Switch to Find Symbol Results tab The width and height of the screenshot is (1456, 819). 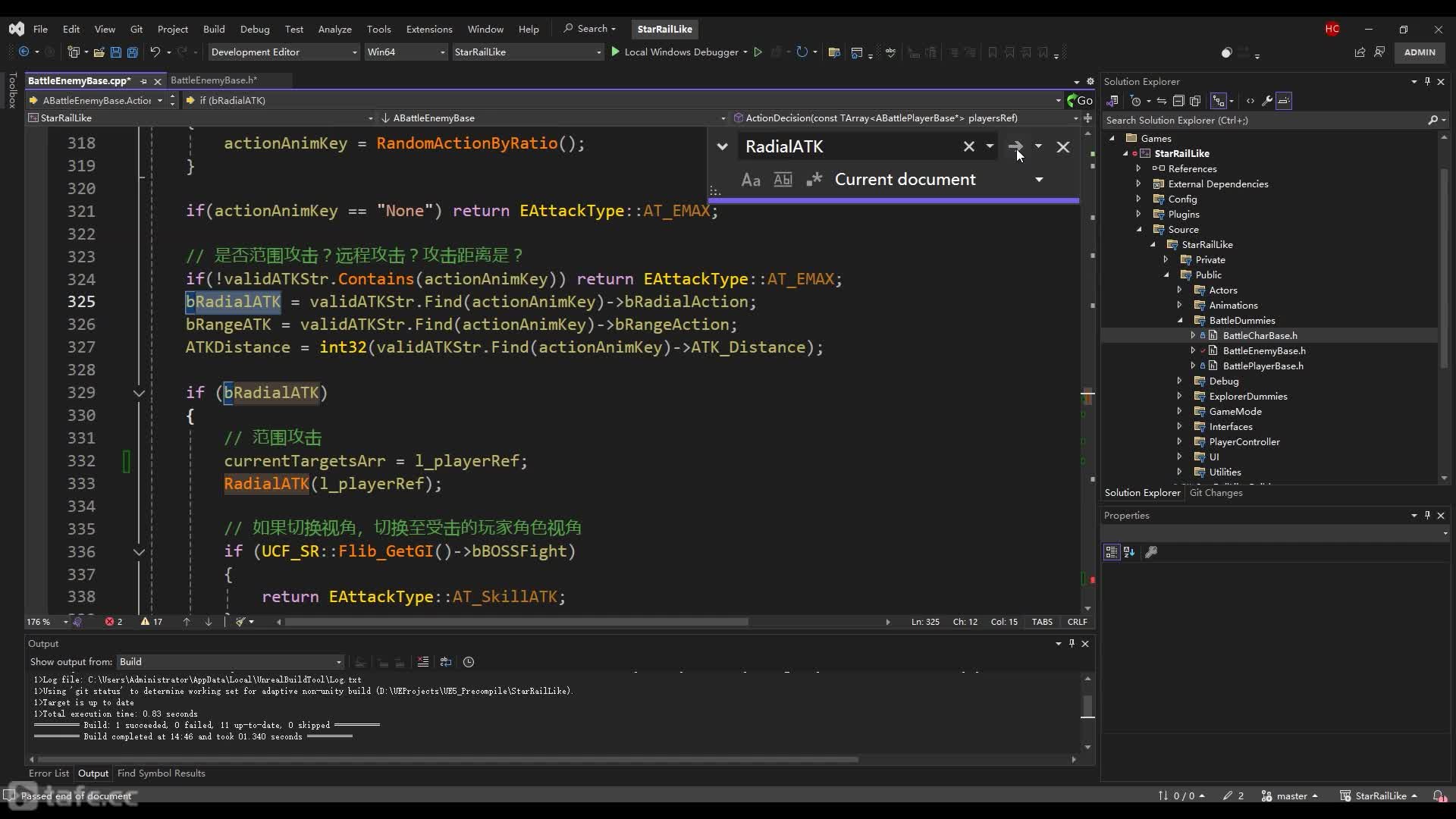click(x=162, y=773)
